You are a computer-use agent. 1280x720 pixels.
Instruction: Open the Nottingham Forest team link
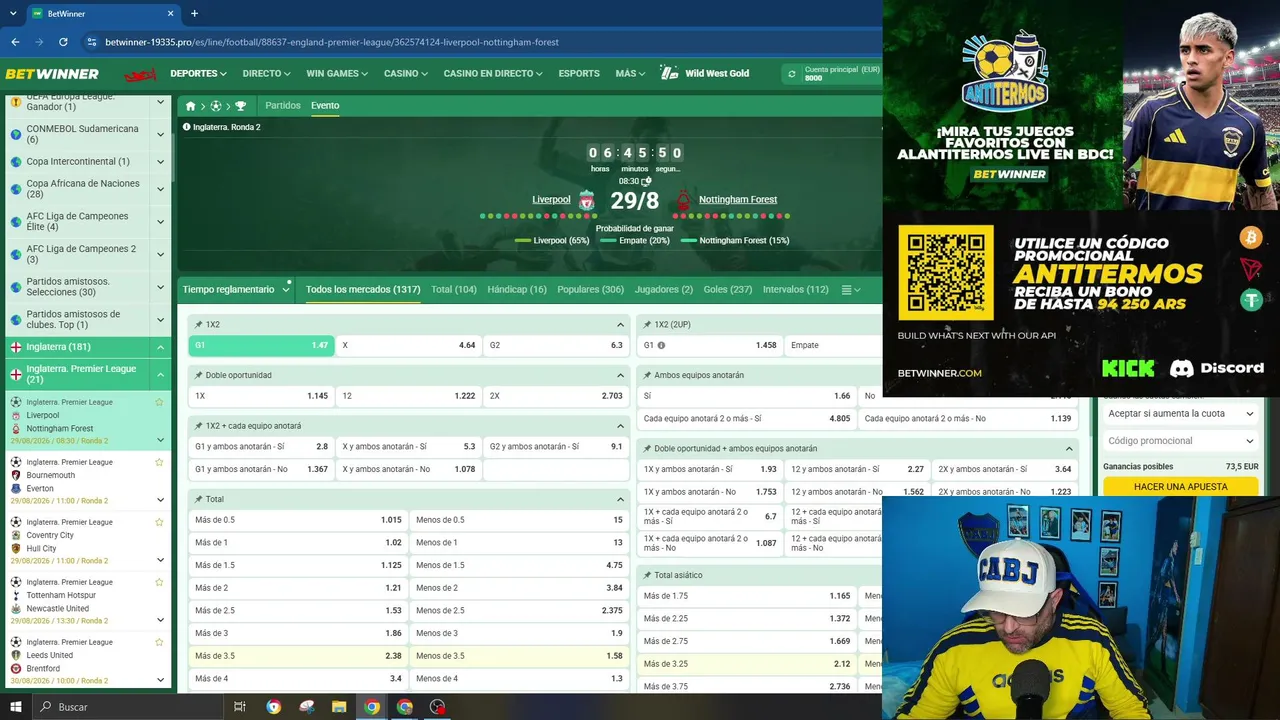pos(738,200)
